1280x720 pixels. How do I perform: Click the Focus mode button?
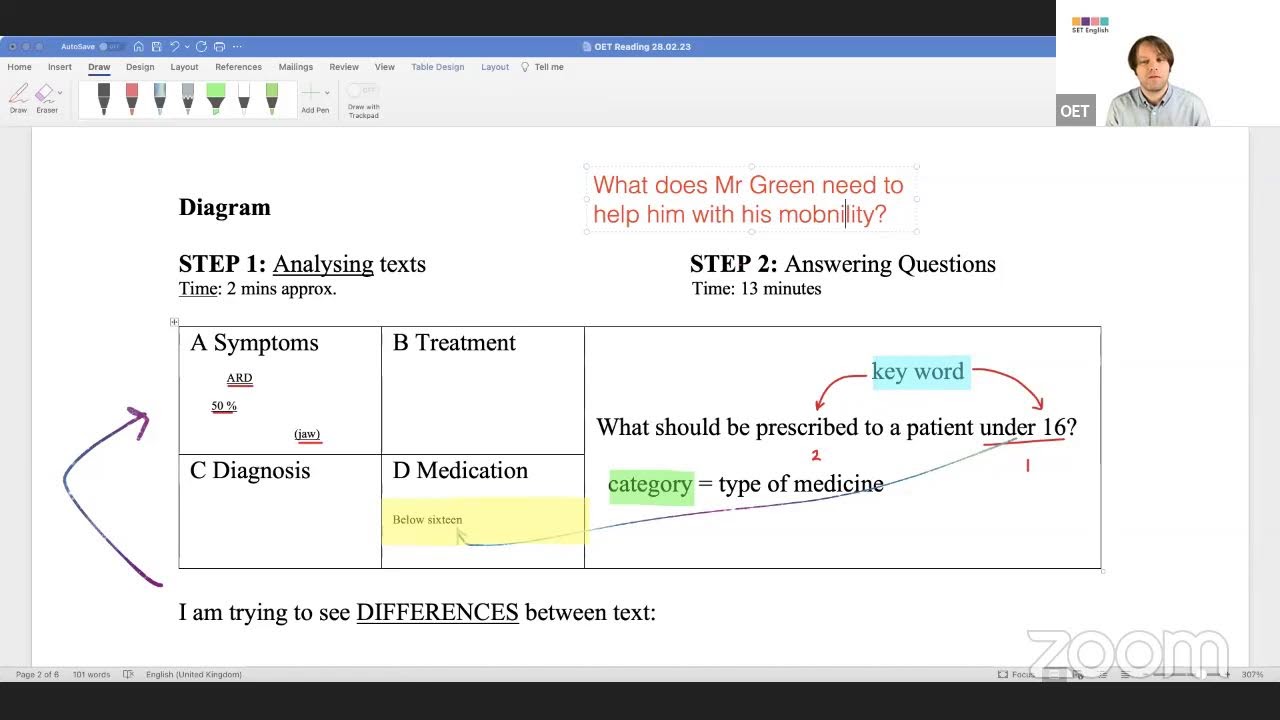tap(1017, 675)
